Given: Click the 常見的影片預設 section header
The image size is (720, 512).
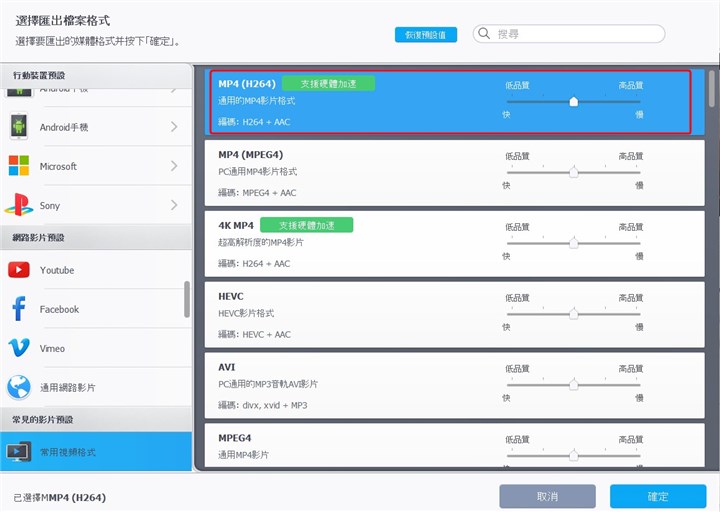Looking at the screenshot, I should [x=96, y=419].
